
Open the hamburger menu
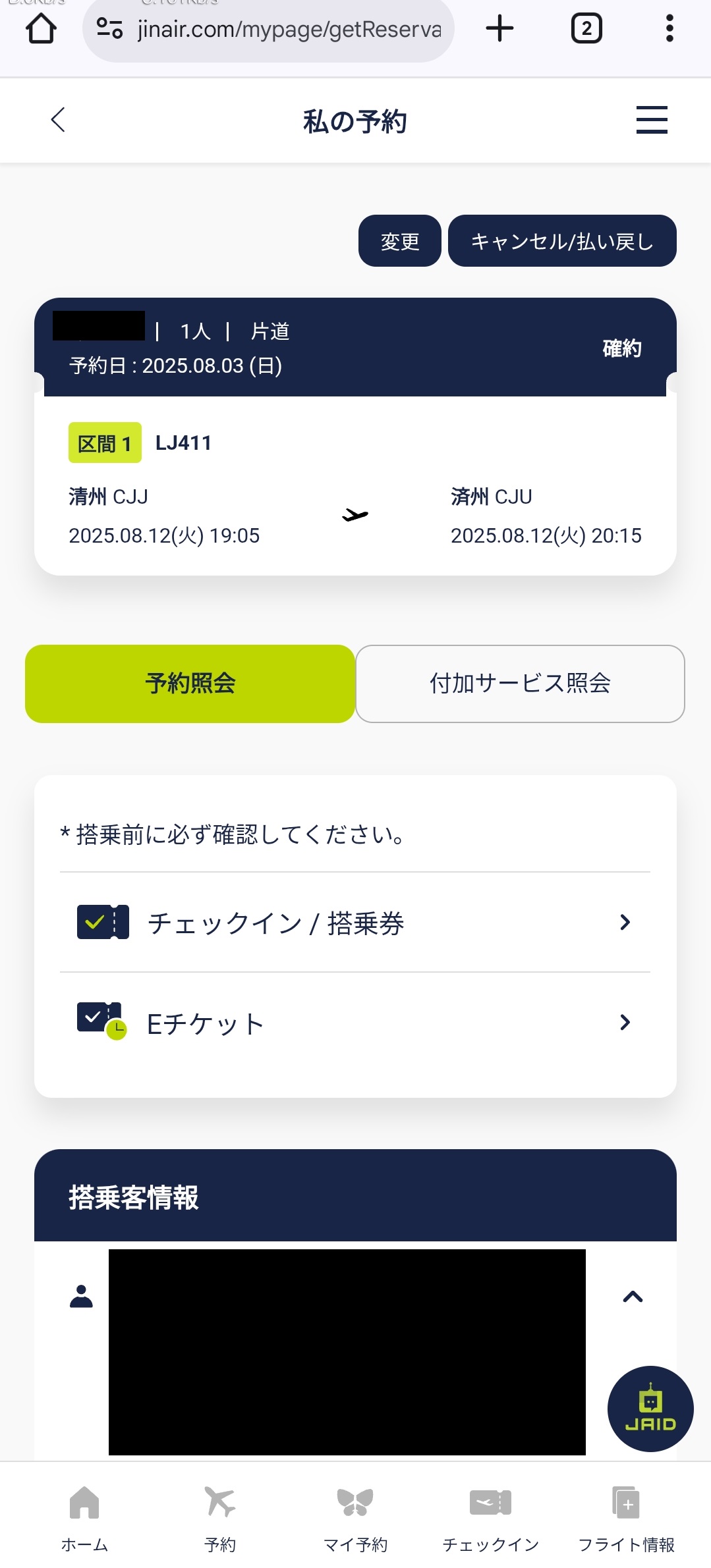(651, 120)
